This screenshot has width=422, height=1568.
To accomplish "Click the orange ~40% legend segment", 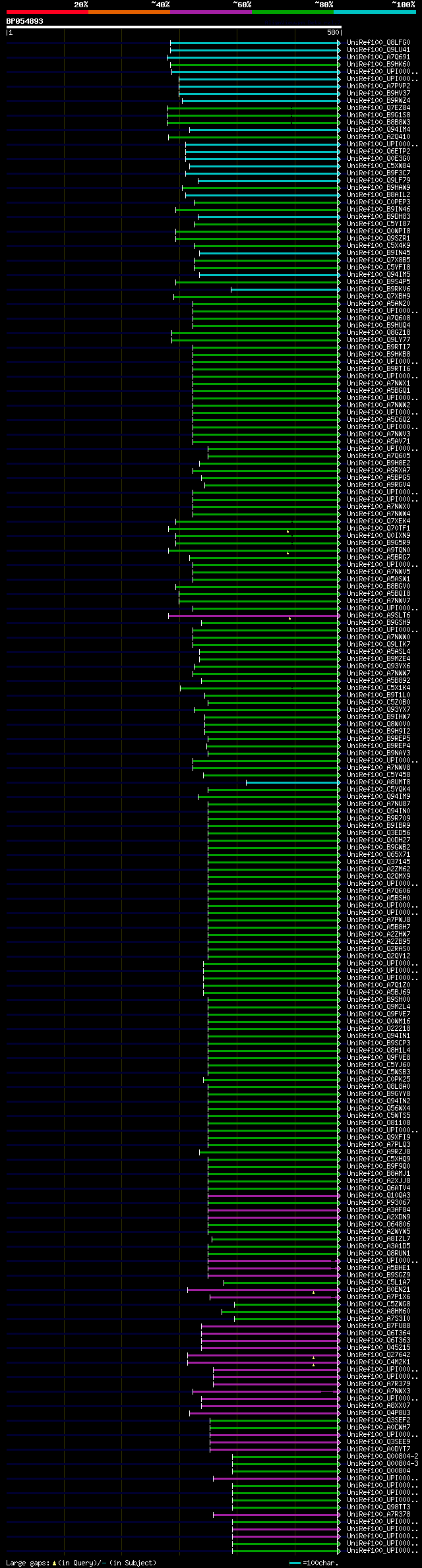I will pyautogui.click(x=129, y=11).
